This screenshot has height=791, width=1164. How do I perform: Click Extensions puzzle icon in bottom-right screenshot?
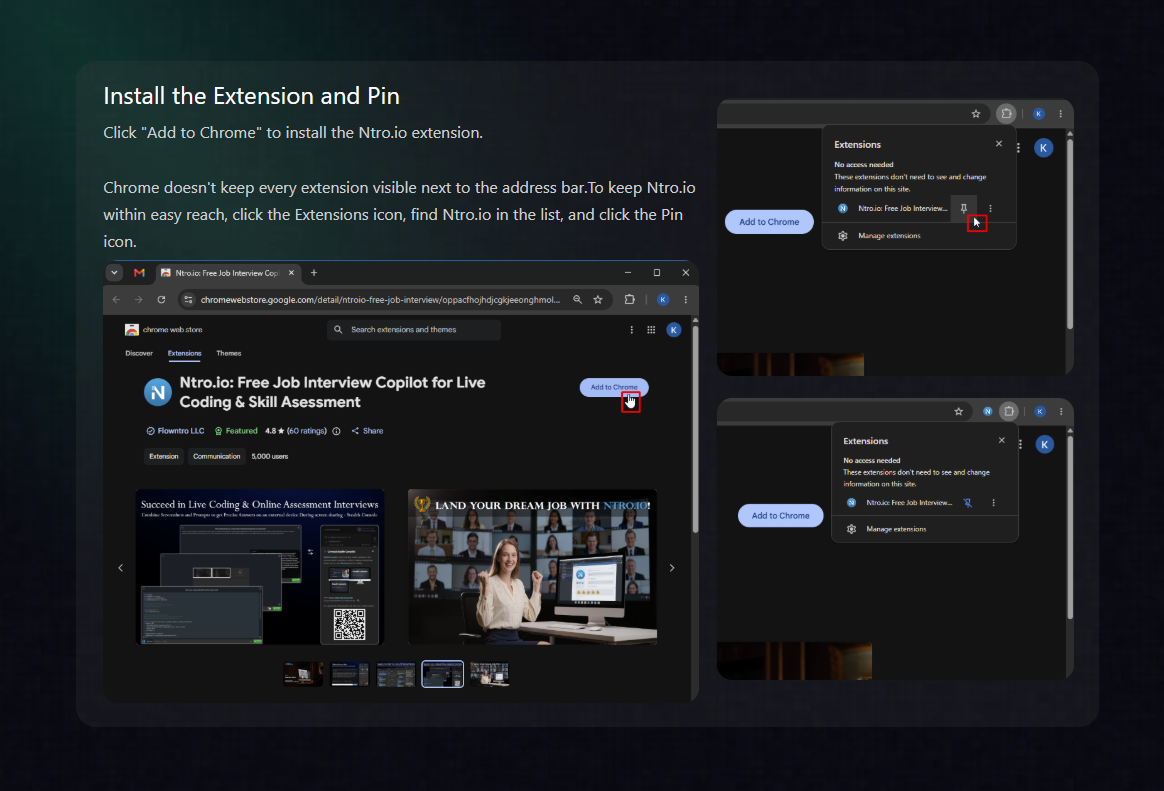pyautogui.click(x=1009, y=411)
